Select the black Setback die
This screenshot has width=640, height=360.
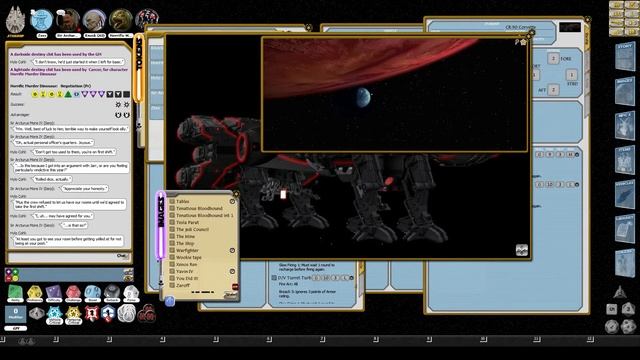pyautogui.click(x=111, y=293)
